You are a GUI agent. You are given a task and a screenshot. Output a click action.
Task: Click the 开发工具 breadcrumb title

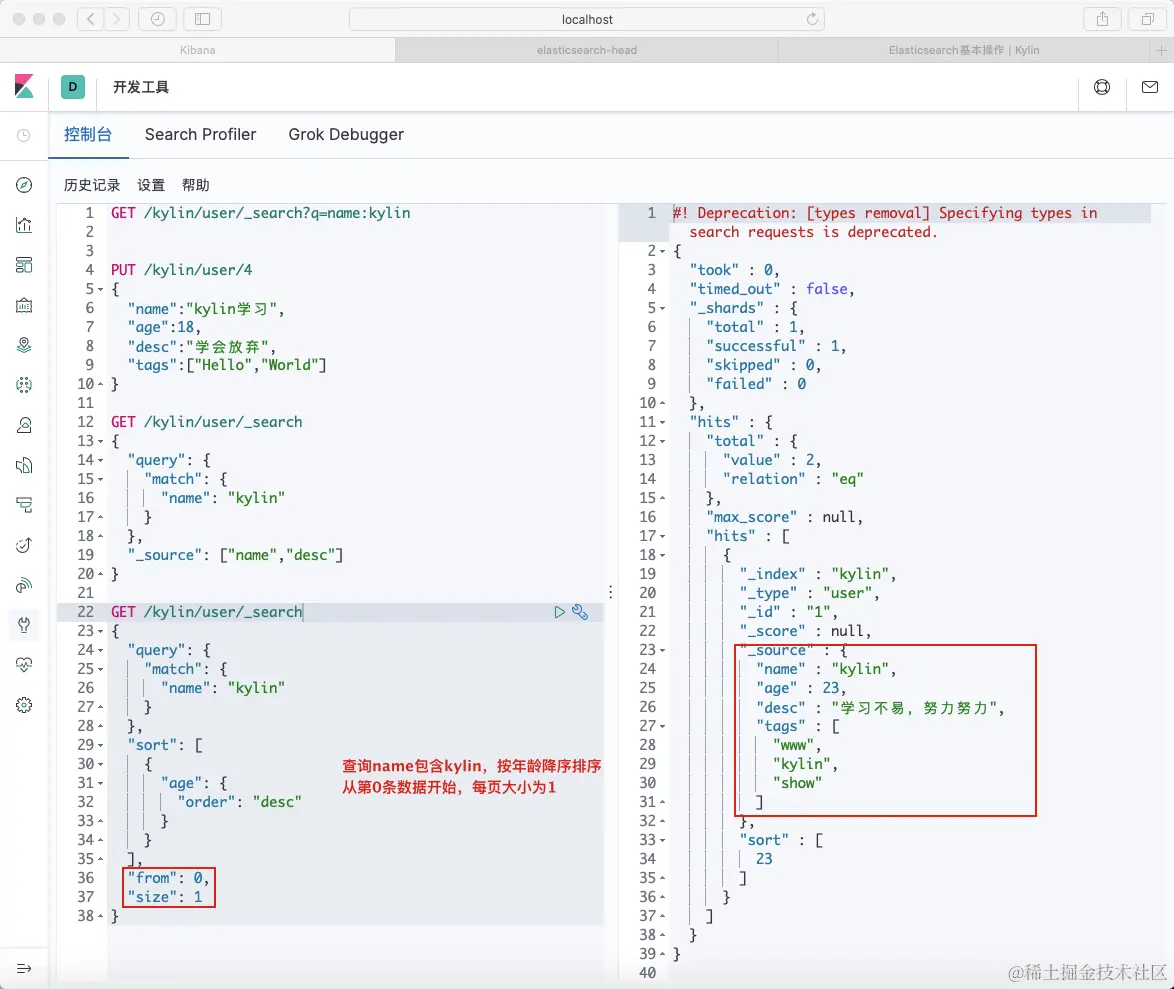coord(141,87)
